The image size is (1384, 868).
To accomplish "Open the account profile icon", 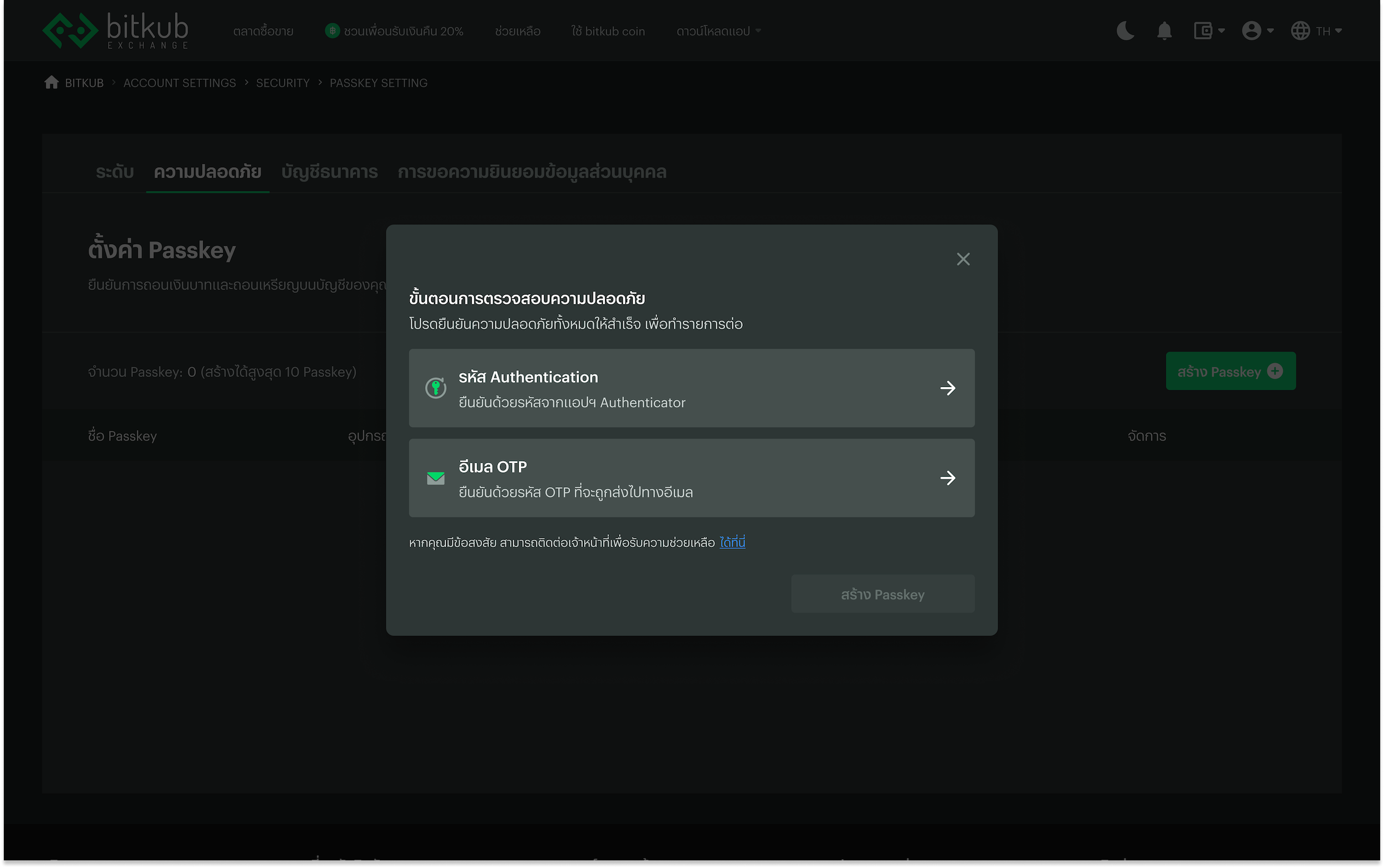I will tap(1252, 30).
